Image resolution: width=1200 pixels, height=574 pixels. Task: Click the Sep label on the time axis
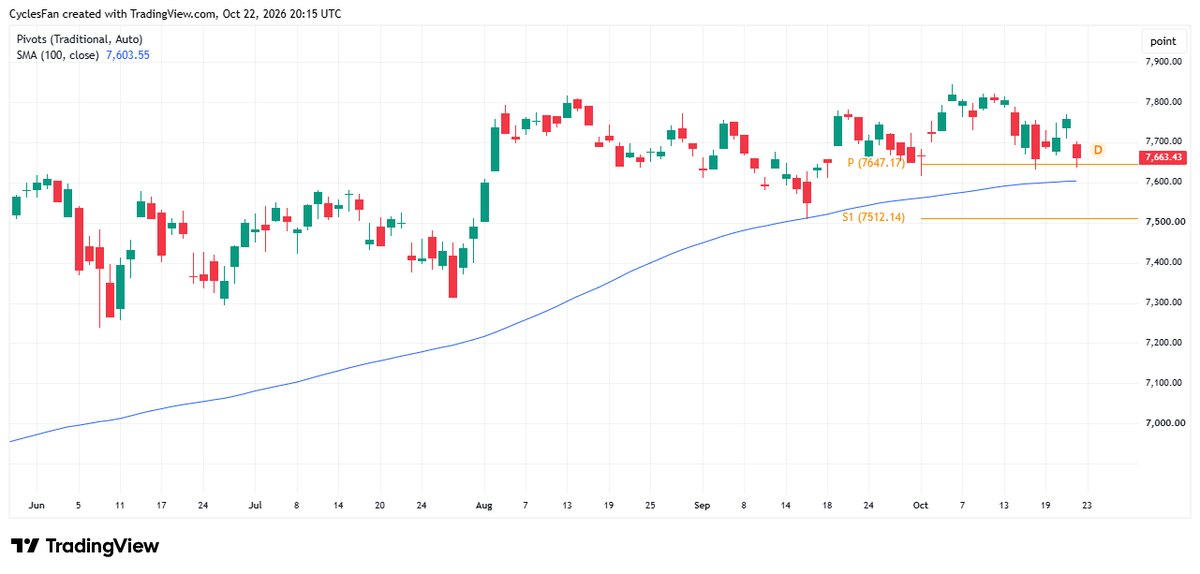(704, 506)
